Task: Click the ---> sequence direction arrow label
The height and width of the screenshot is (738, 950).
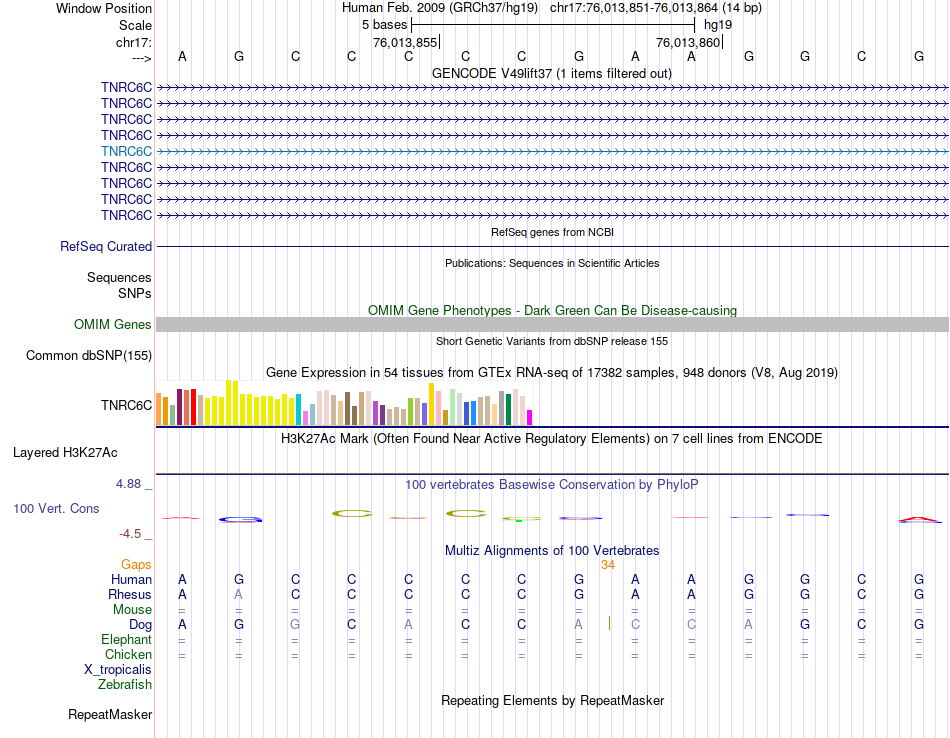Action: pyautogui.click(x=141, y=58)
